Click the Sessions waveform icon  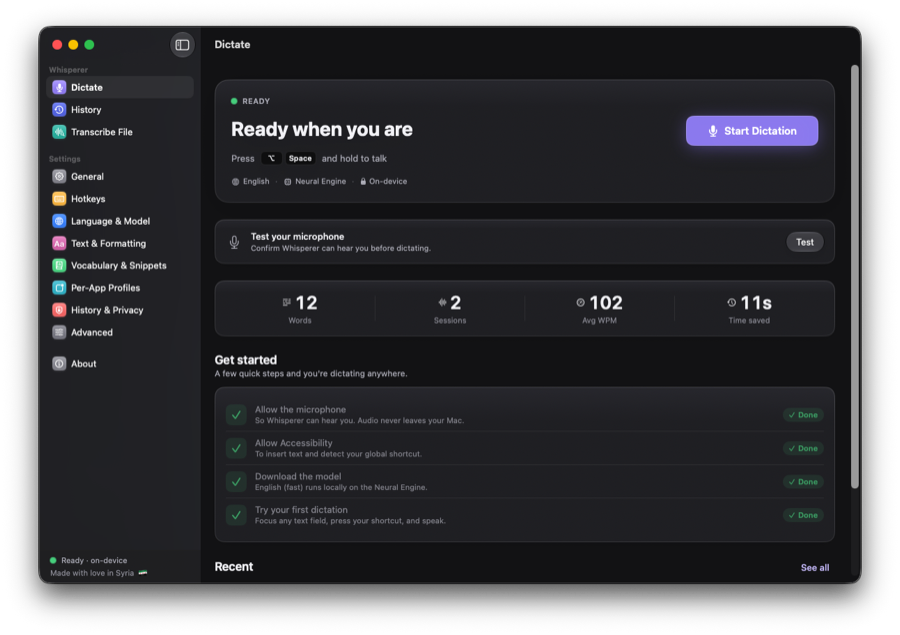tap(442, 302)
